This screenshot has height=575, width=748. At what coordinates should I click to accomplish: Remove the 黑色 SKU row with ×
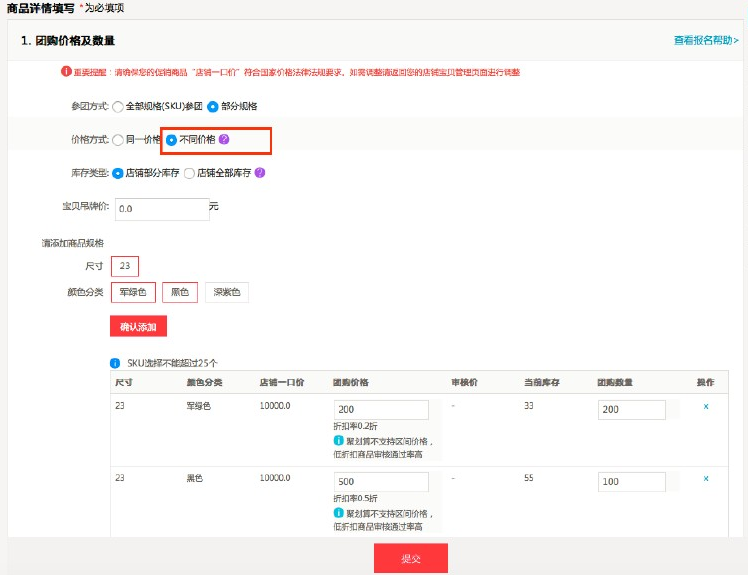pos(705,478)
